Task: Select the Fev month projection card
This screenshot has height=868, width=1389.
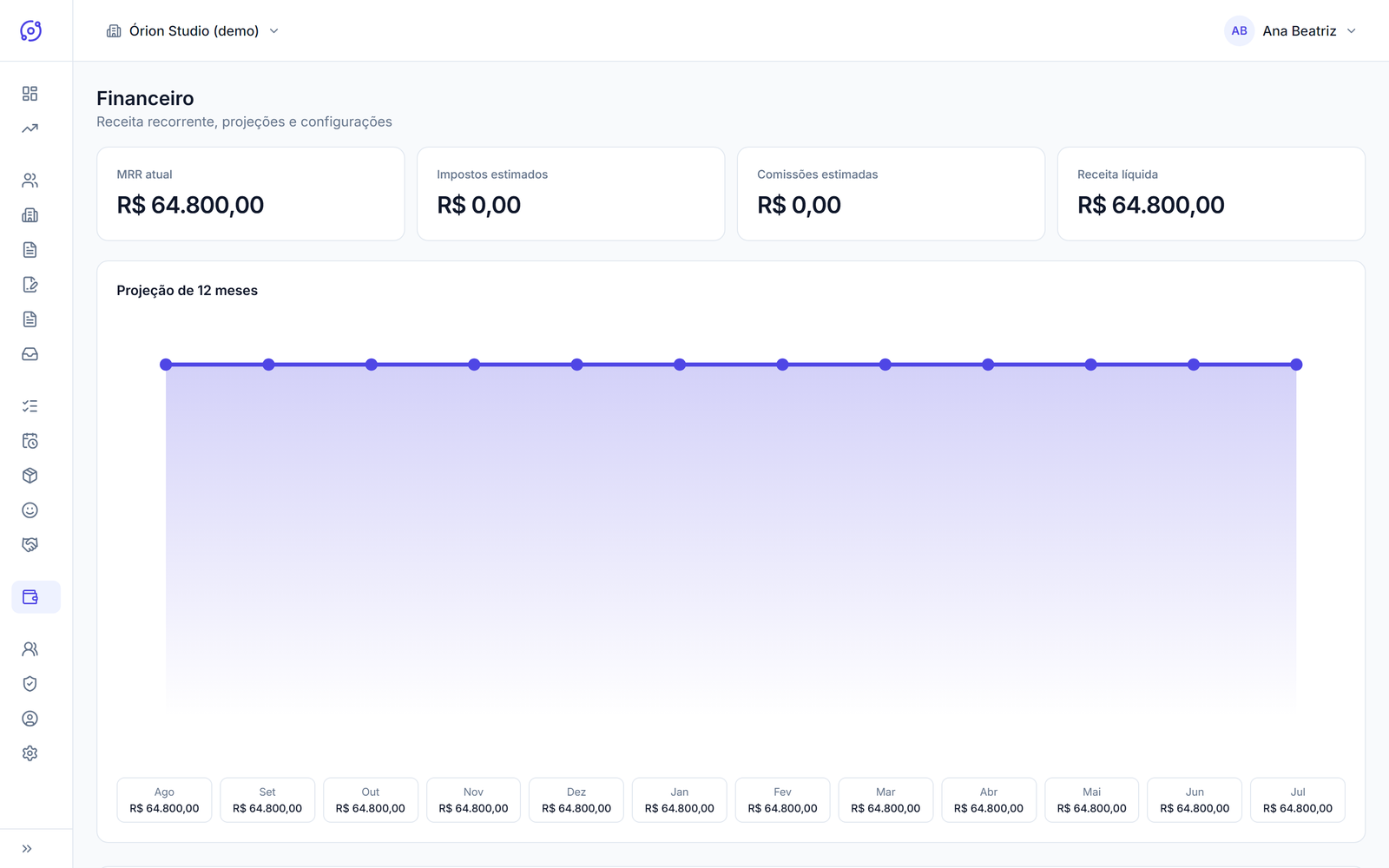Action: coord(782,799)
